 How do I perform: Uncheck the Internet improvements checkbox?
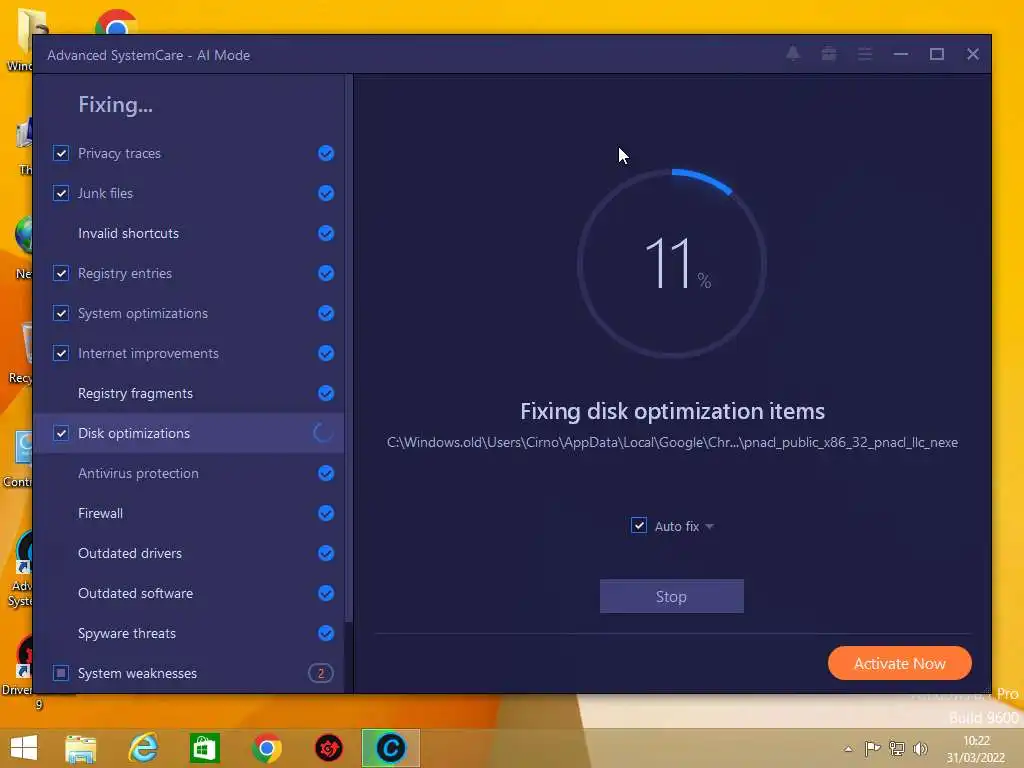pyautogui.click(x=61, y=353)
